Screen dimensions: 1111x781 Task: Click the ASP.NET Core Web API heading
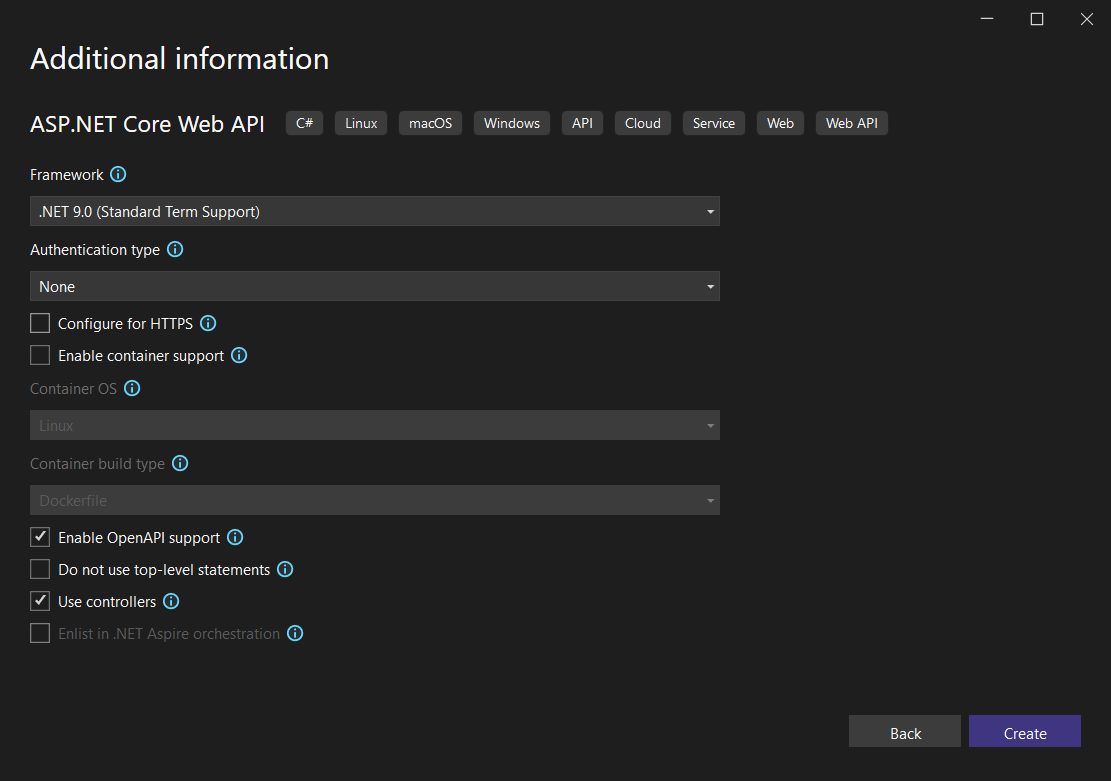point(147,124)
